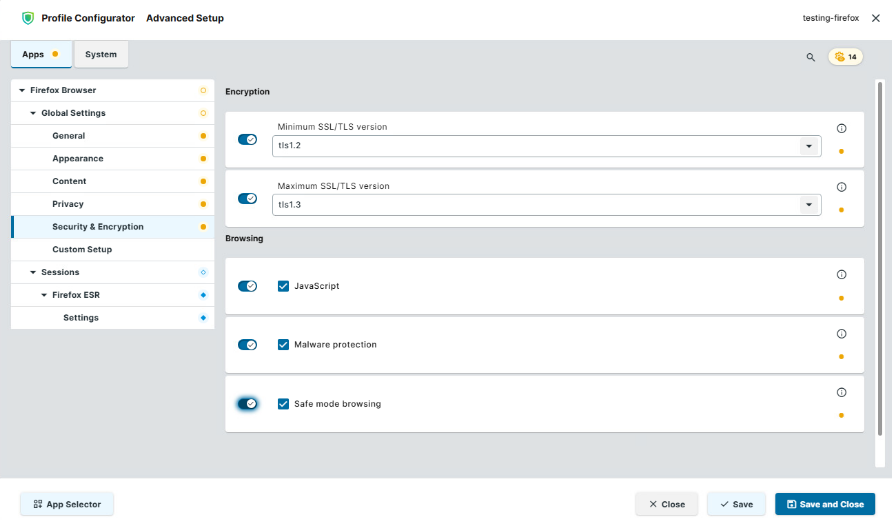Click blue diamond indicator beside Firefox ESR
Image resolution: width=892 pixels, height=523 pixels.
[x=203, y=295]
